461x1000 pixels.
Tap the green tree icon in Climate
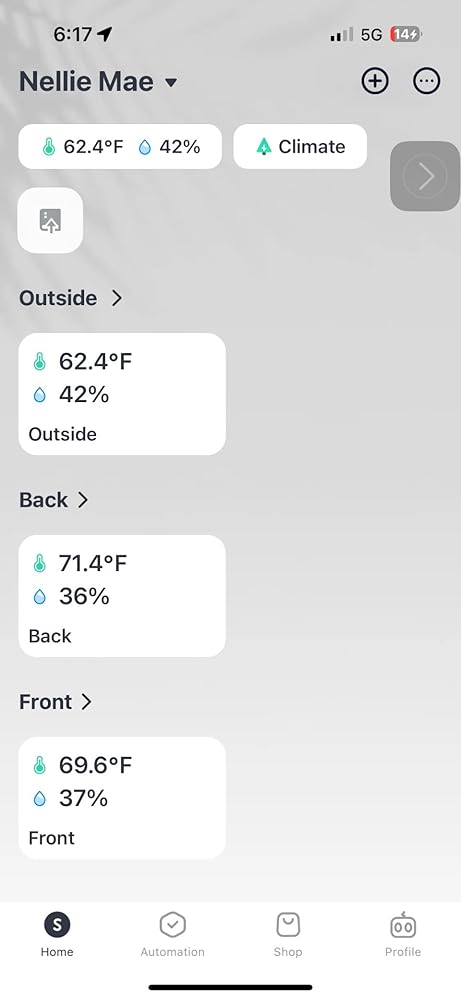263,147
